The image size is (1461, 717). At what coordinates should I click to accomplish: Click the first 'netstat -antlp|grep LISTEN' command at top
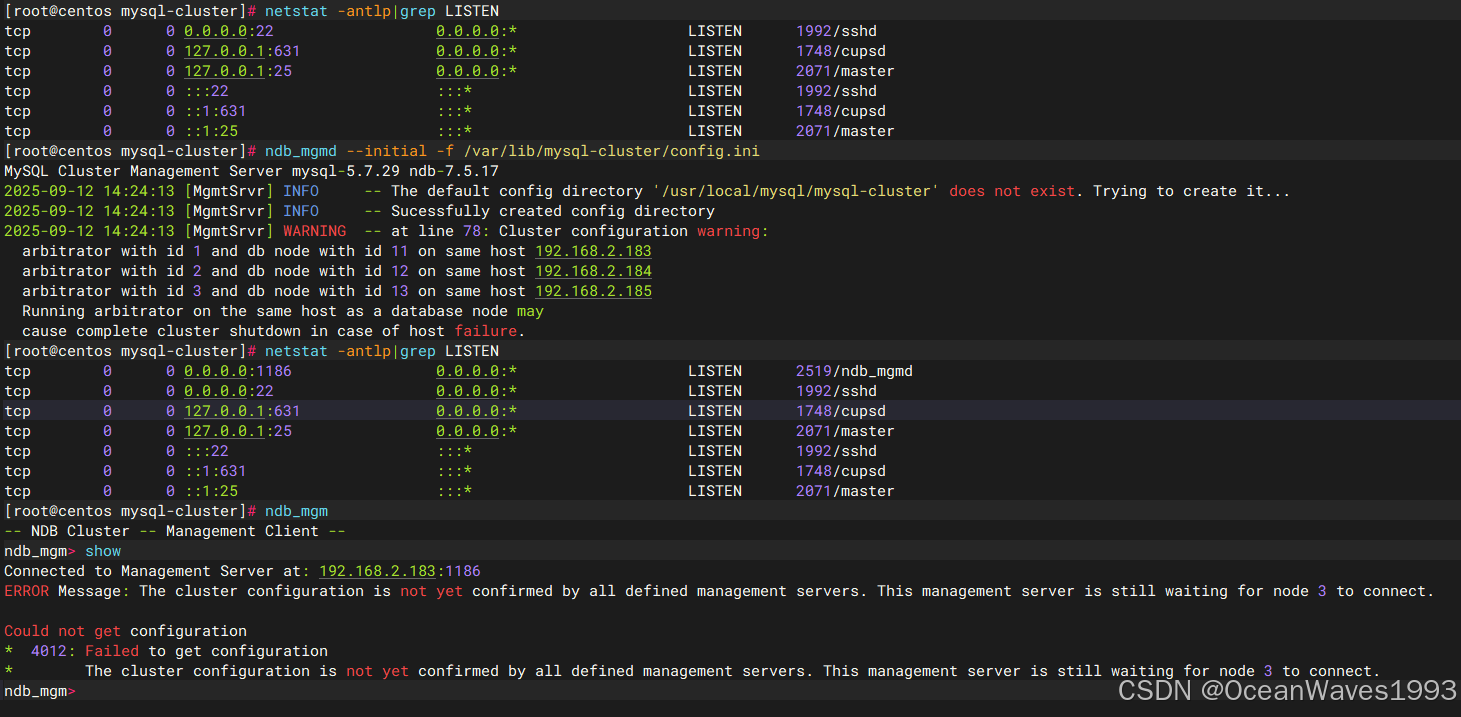coord(382,11)
